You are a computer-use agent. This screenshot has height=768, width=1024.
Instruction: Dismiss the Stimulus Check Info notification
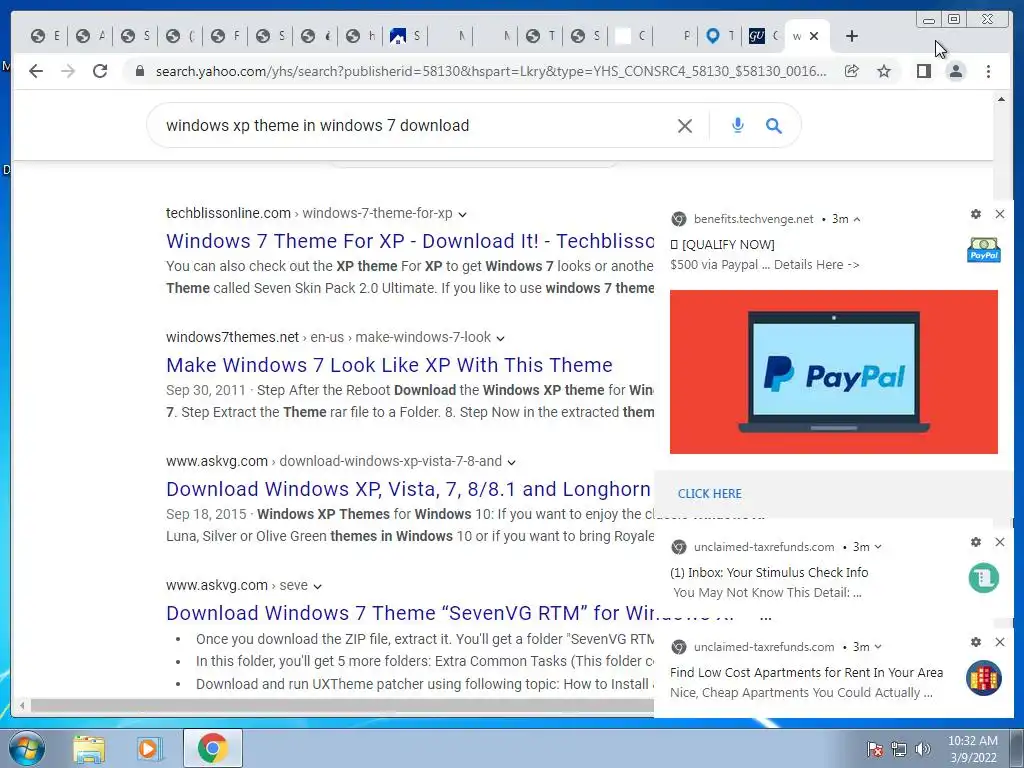(1000, 542)
